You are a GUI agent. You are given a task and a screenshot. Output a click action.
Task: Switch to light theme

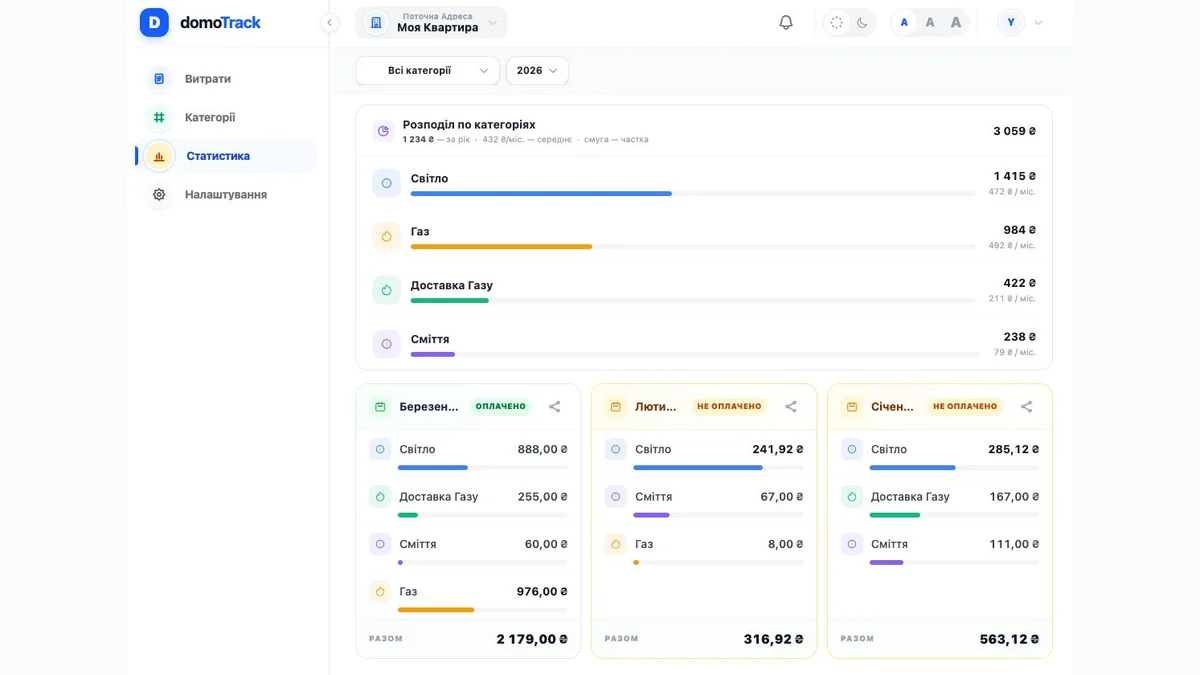tap(837, 22)
